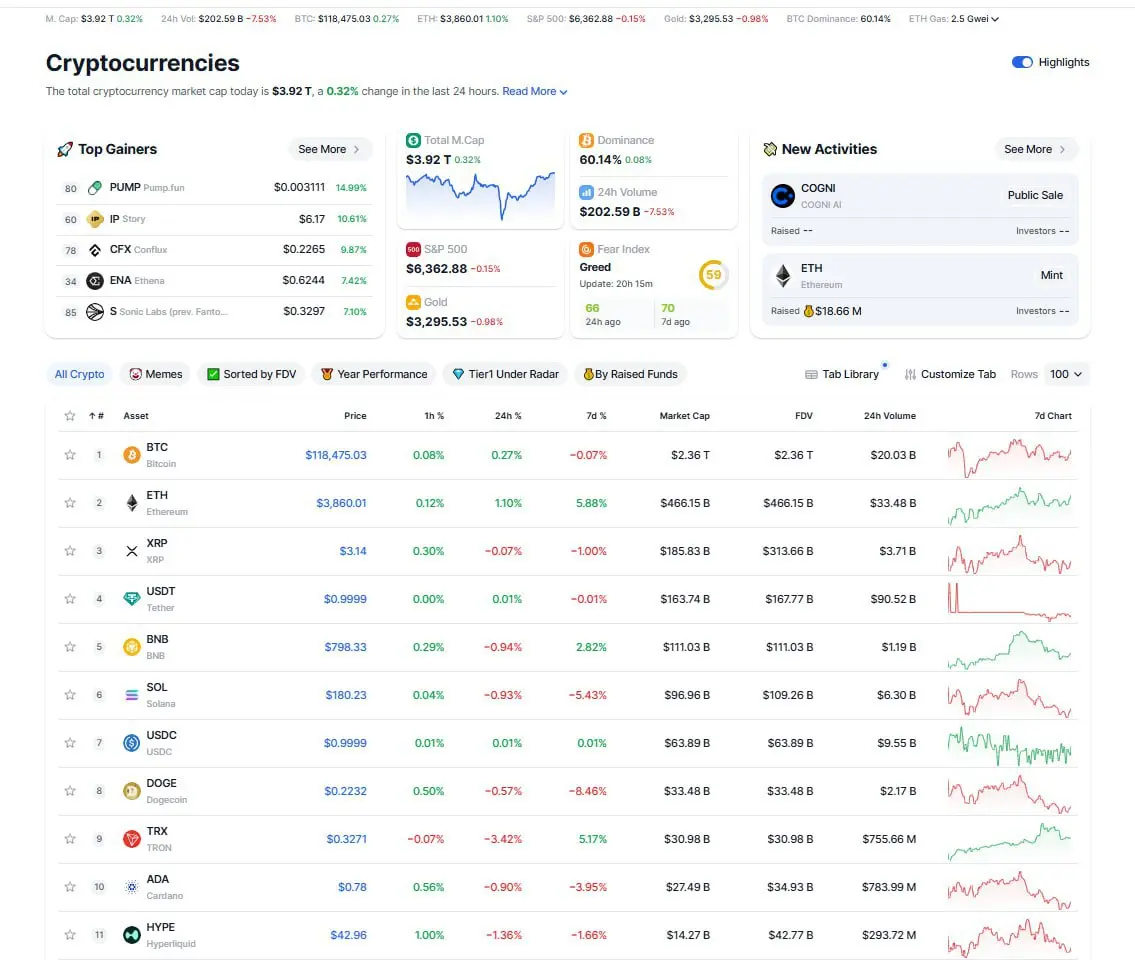The image size is (1135, 960).
Task: Click the Sonic Labs S icon
Action: pos(95,312)
